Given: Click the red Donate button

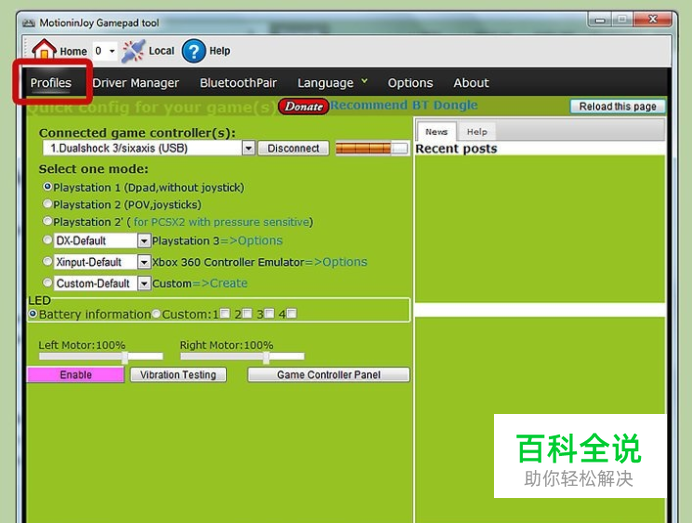Looking at the screenshot, I should (304, 106).
